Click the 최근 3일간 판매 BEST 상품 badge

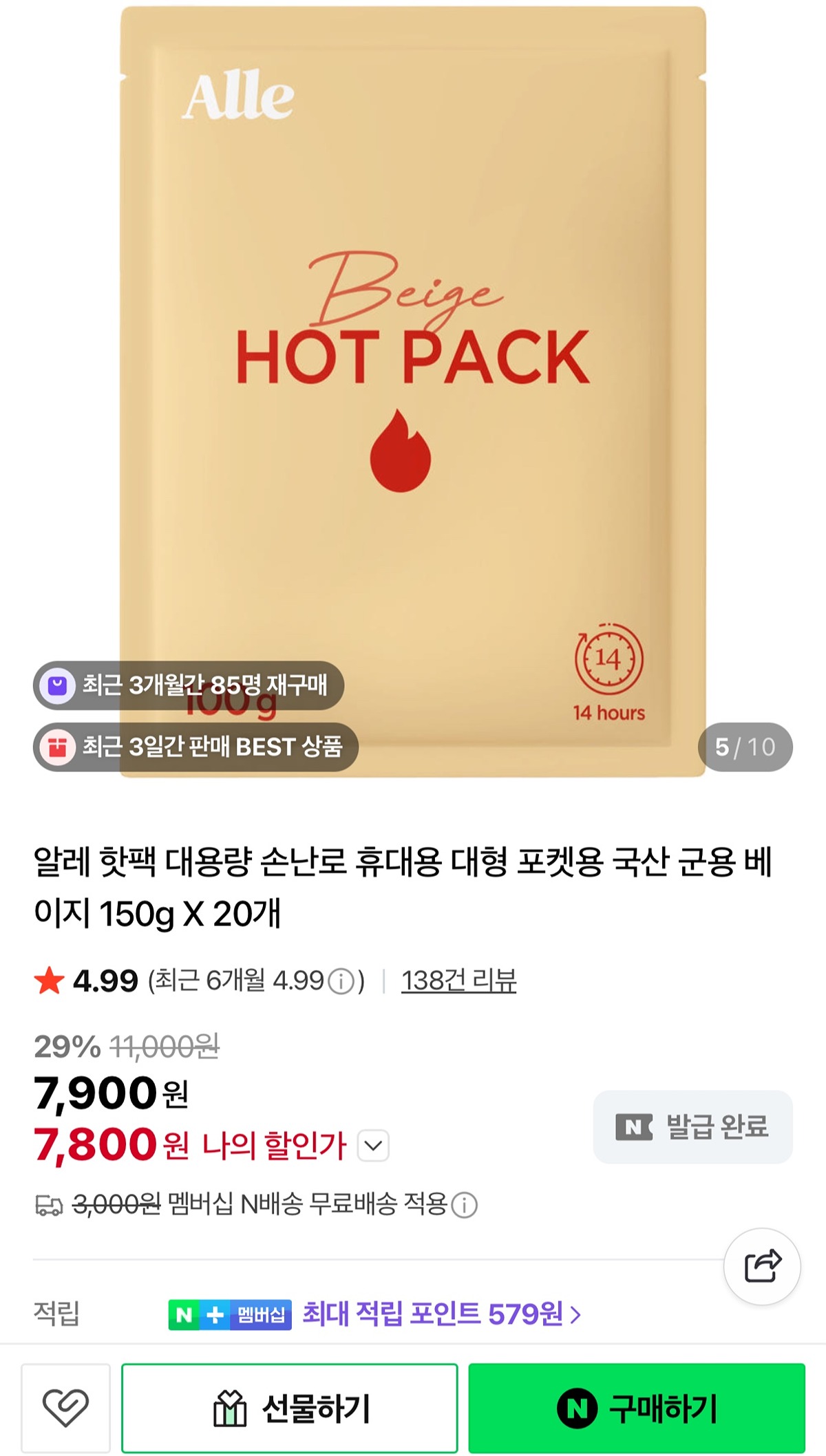tap(195, 747)
